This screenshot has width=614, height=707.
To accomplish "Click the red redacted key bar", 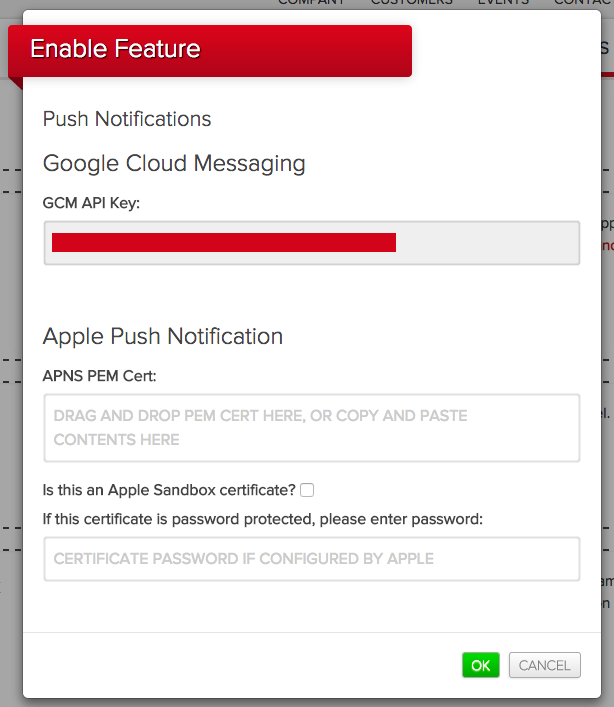I will [x=224, y=243].
